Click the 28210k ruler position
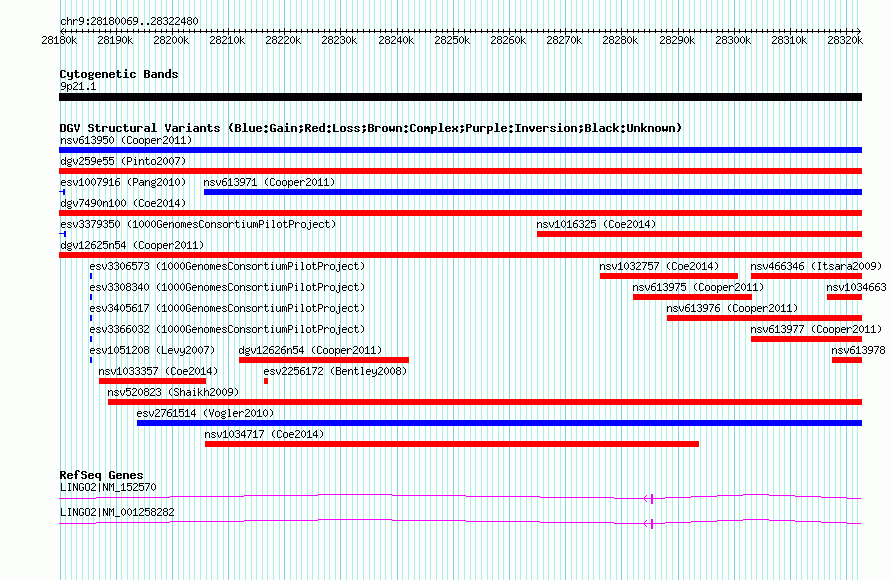This screenshot has width=890, height=580. tap(227, 40)
